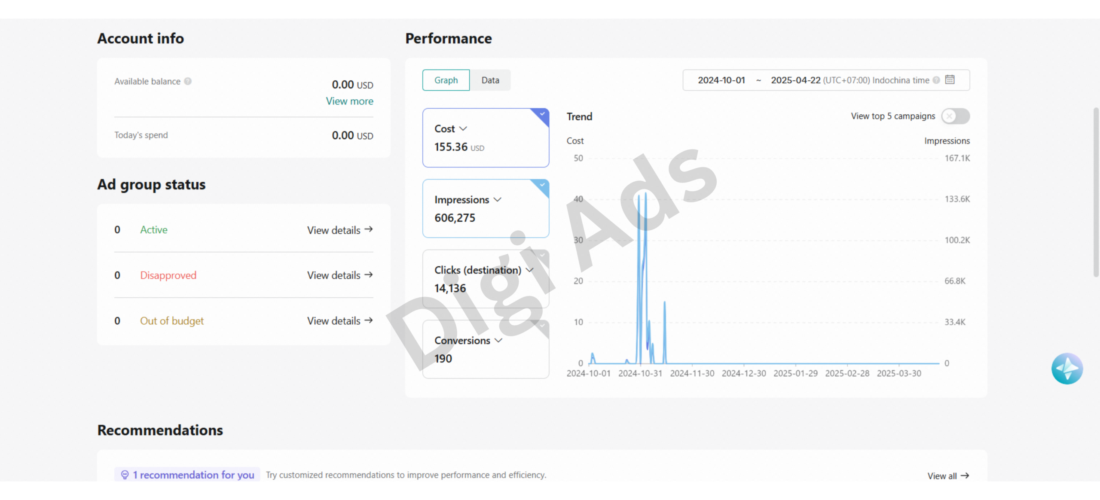This screenshot has width=1100, height=500.
Task: Open View more under available balance
Action: [x=349, y=101]
